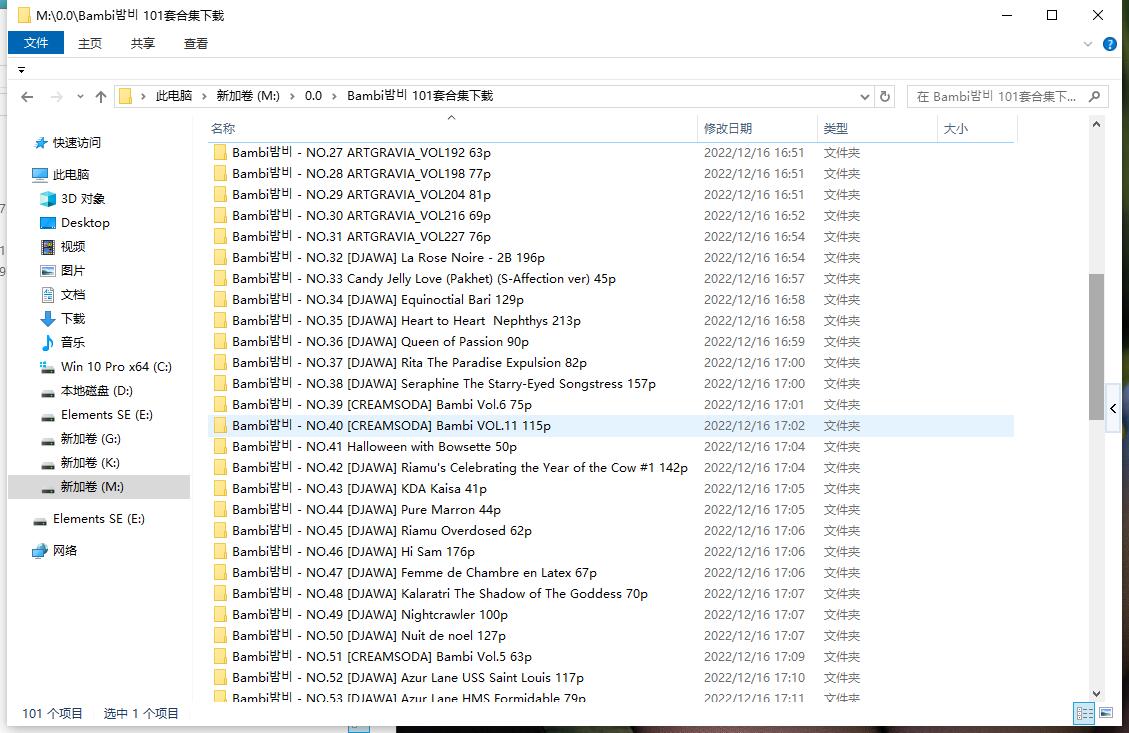Open the ribbon help icon
The height and width of the screenshot is (733, 1129).
(x=1109, y=44)
